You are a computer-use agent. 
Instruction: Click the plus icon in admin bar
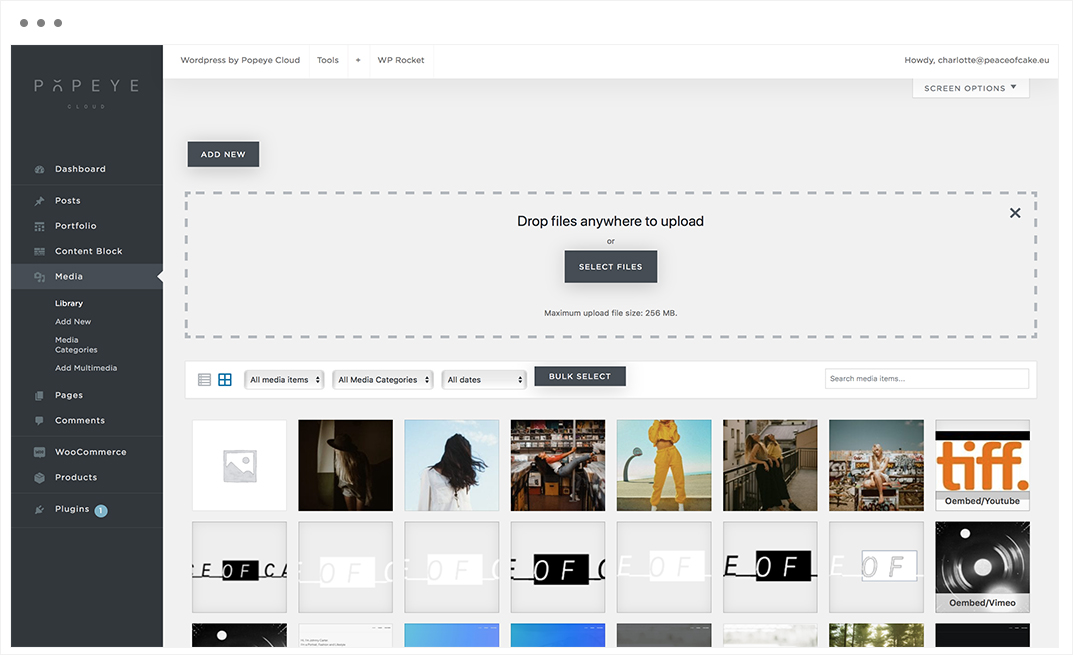click(358, 60)
